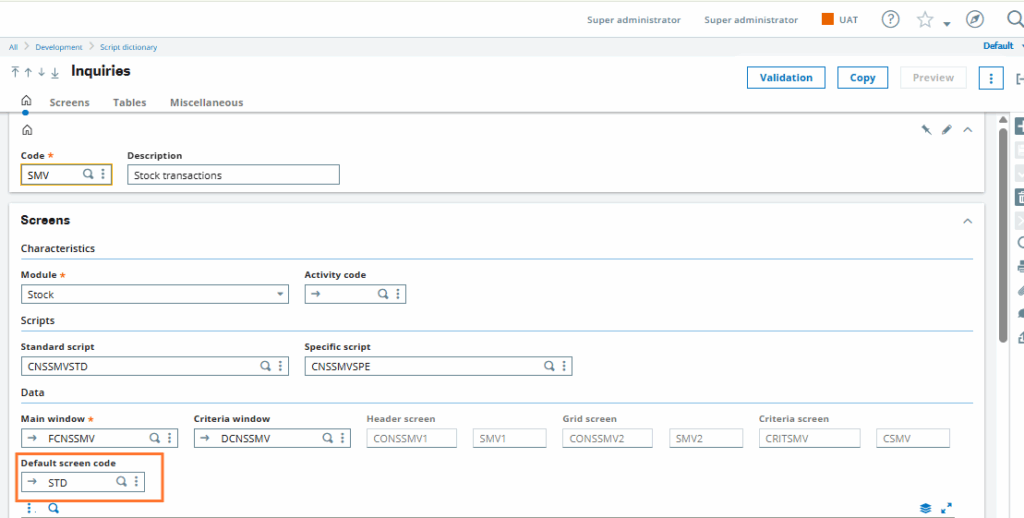Screen dimensions: 1024x518
Task: Click the Validation button
Action: click(786, 78)
